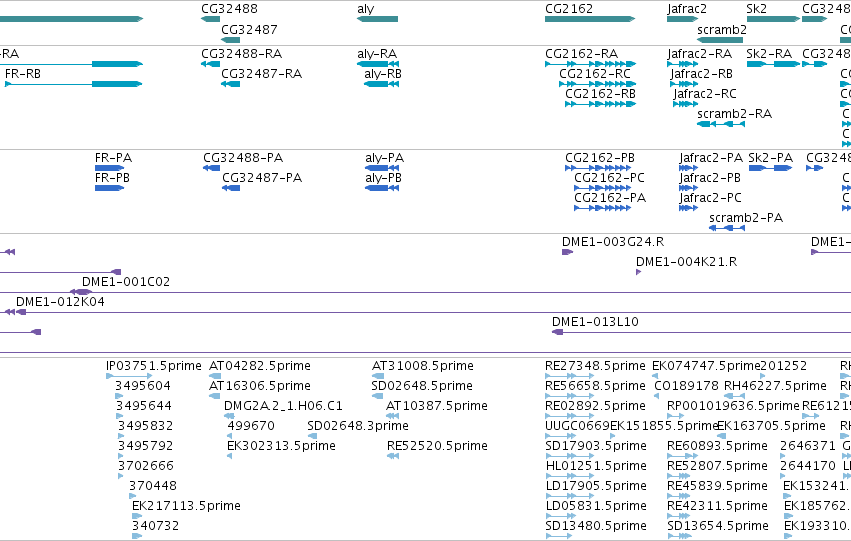Image resolution: width=851 pixels, height=541 pixels.
Task: Select EST AT04282.5prime
Action: pyautogui.click(x=215, y=376)
